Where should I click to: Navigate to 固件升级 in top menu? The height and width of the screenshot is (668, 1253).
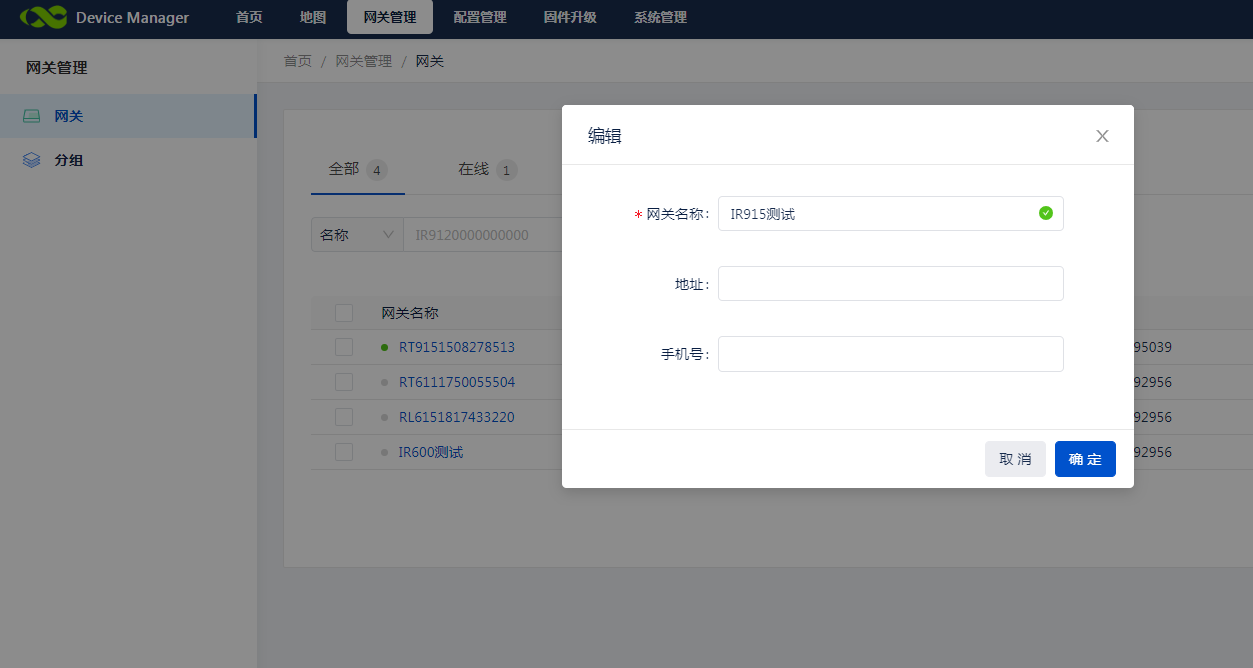(569, 17)
